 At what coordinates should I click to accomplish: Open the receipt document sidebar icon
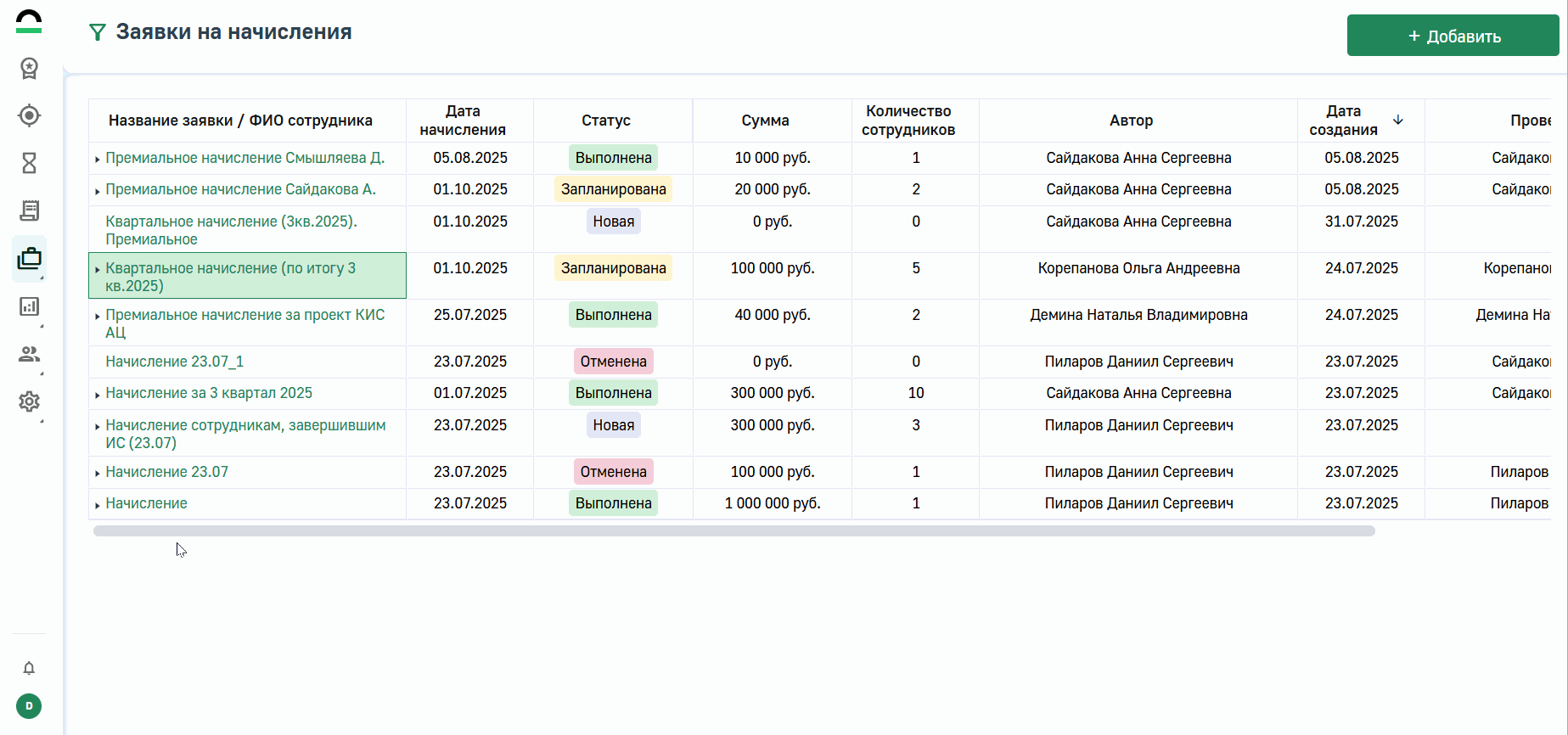tap(29, 210)
